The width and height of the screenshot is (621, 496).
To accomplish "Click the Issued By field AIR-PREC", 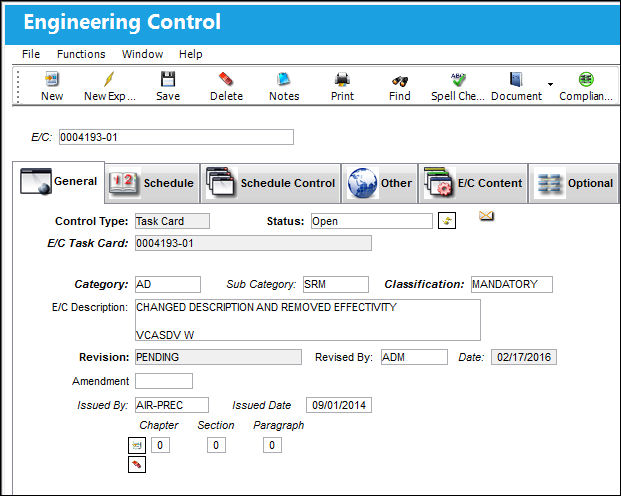I will (x=171, y=405).
